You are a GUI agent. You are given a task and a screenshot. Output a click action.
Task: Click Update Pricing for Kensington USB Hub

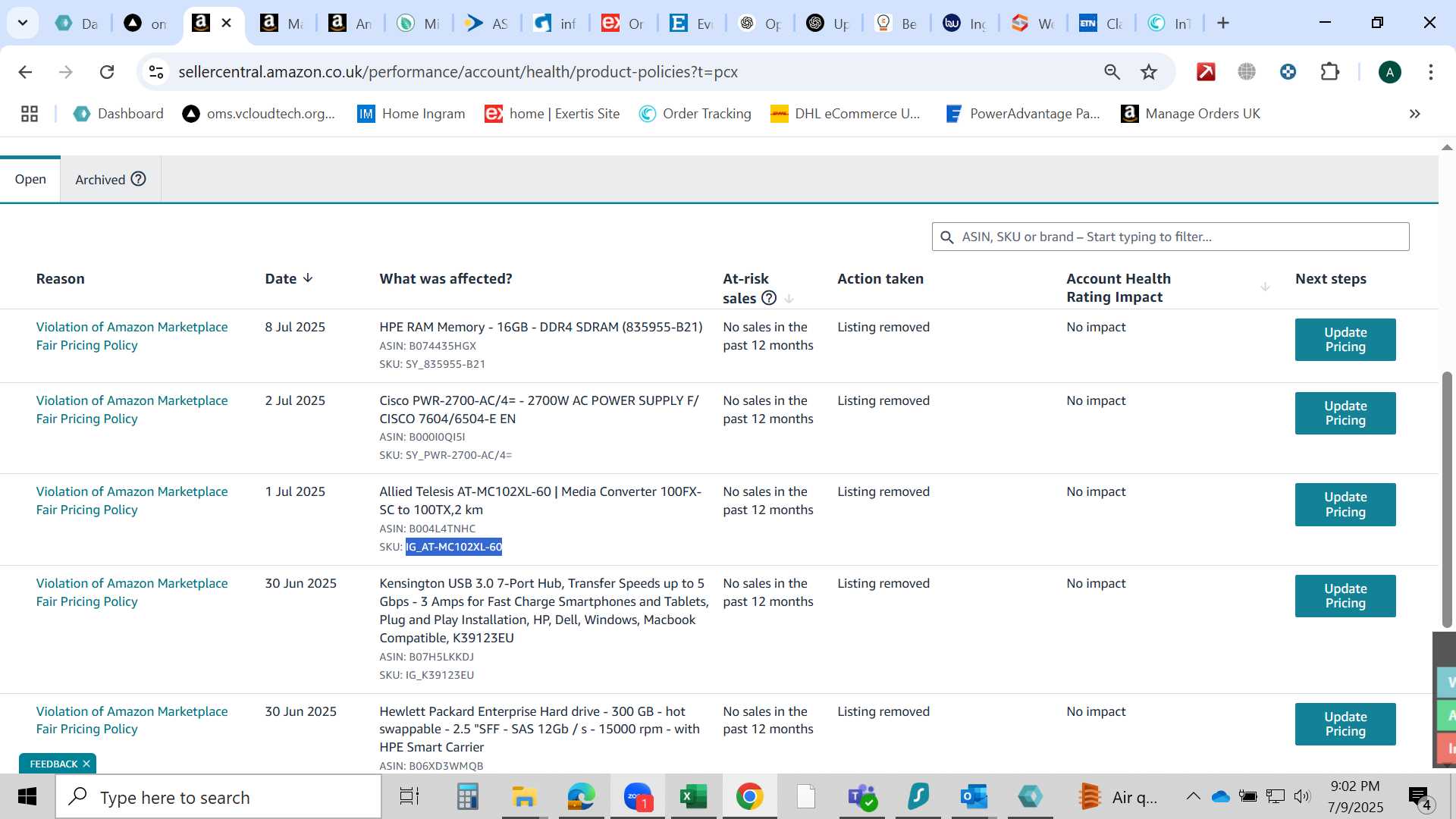tap(1345, 596)
